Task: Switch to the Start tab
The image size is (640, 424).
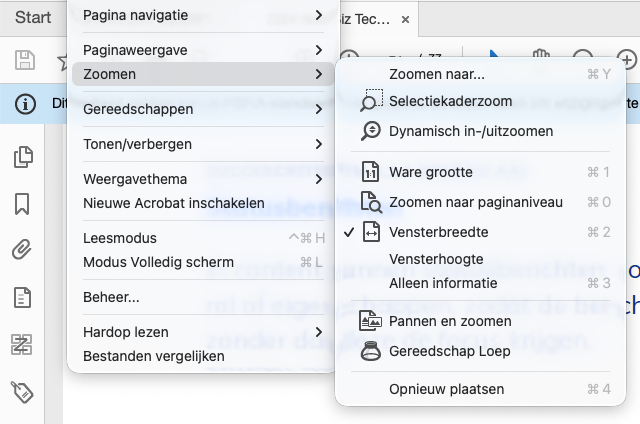Action: 33,18
